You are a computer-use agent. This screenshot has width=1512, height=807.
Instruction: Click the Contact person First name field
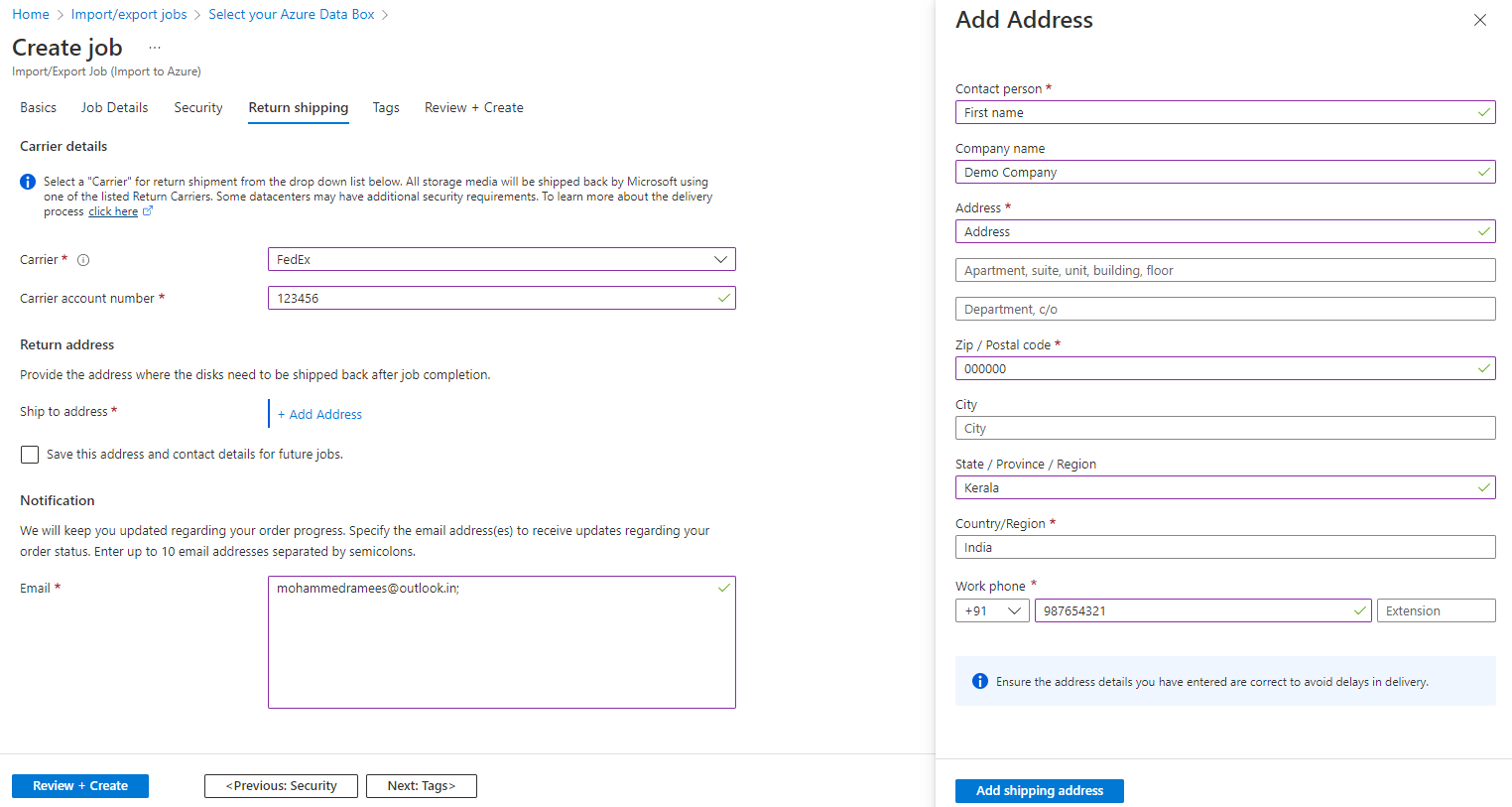[x=1225, y=112]
